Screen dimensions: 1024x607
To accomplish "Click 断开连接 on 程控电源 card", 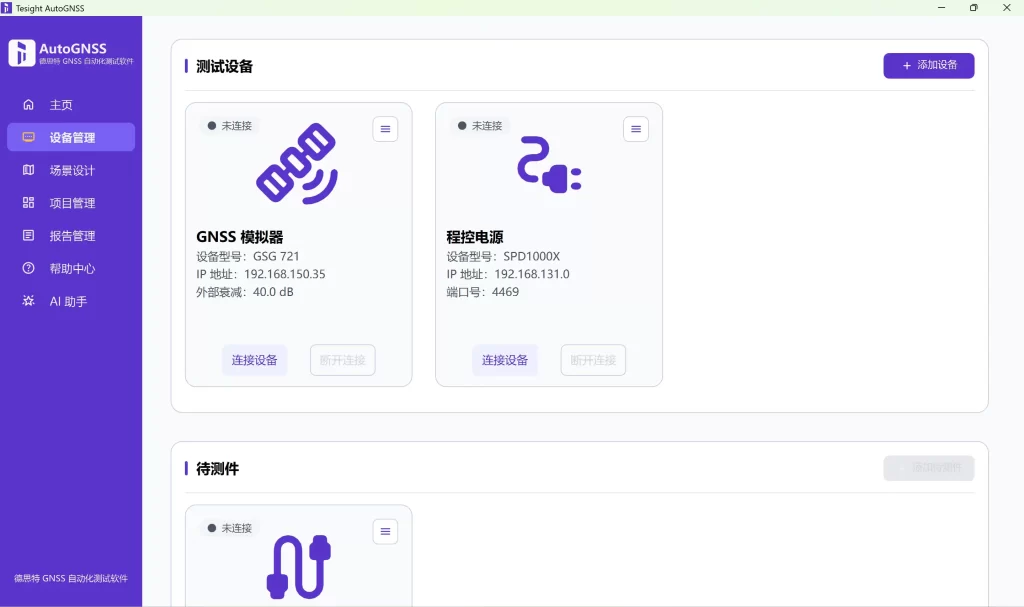I will coord(593,360).
